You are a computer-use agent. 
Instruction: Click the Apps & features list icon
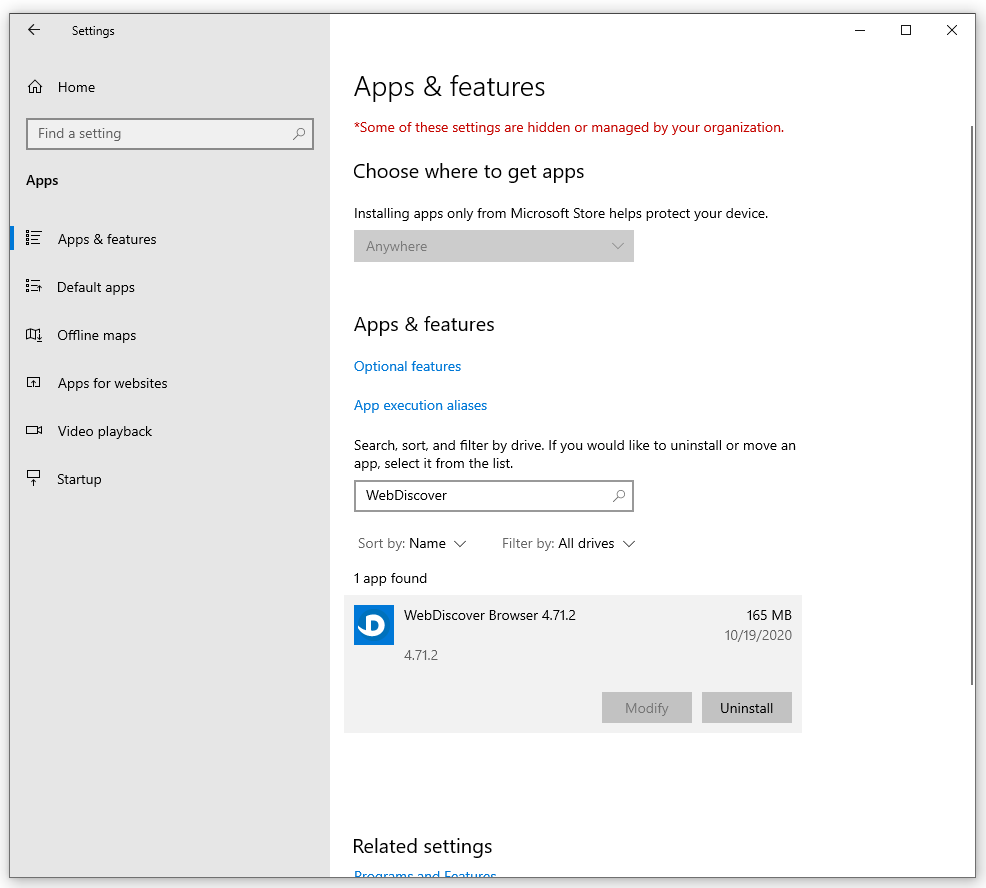(34, 238)
